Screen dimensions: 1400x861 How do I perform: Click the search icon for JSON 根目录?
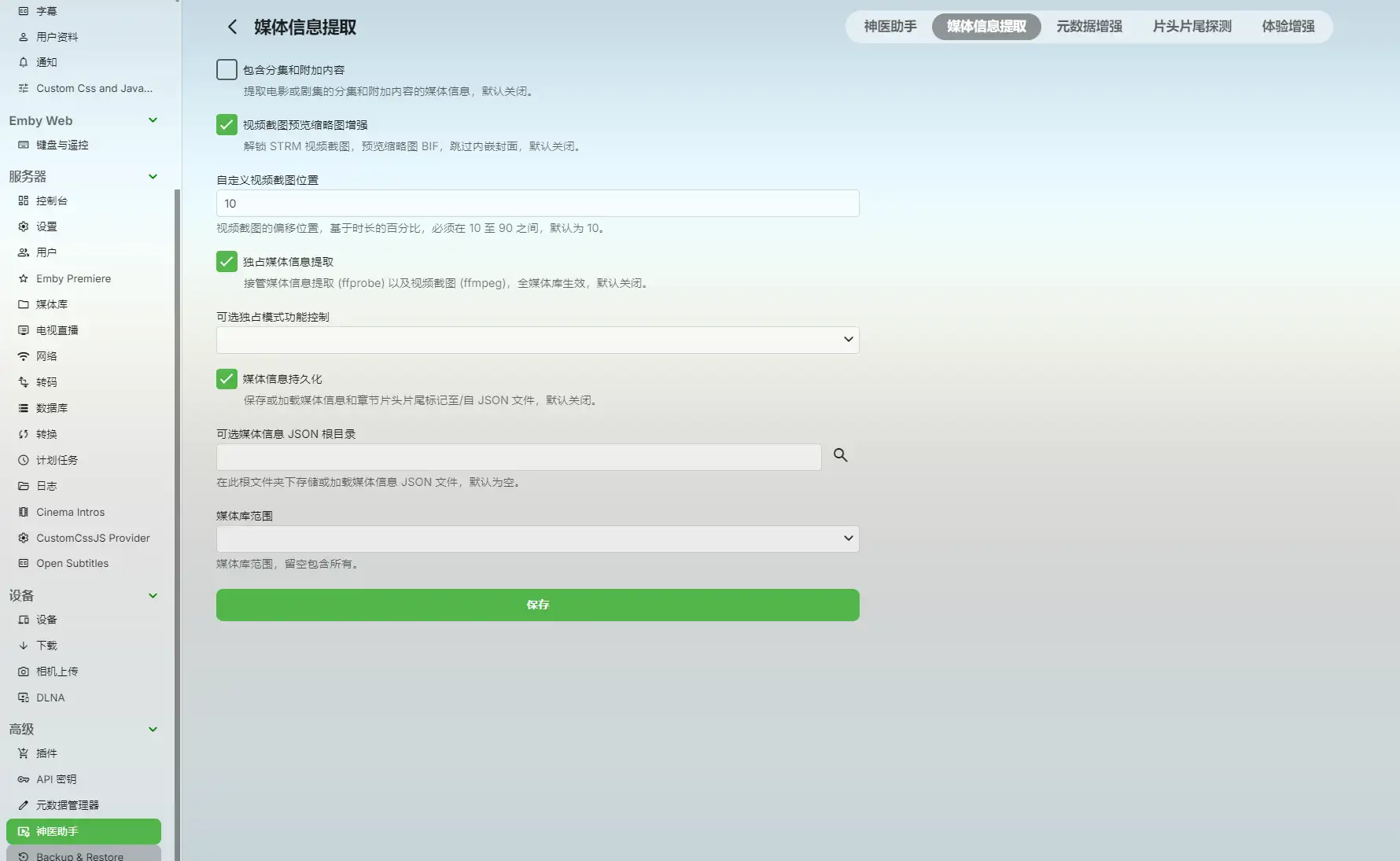[840, 455]
